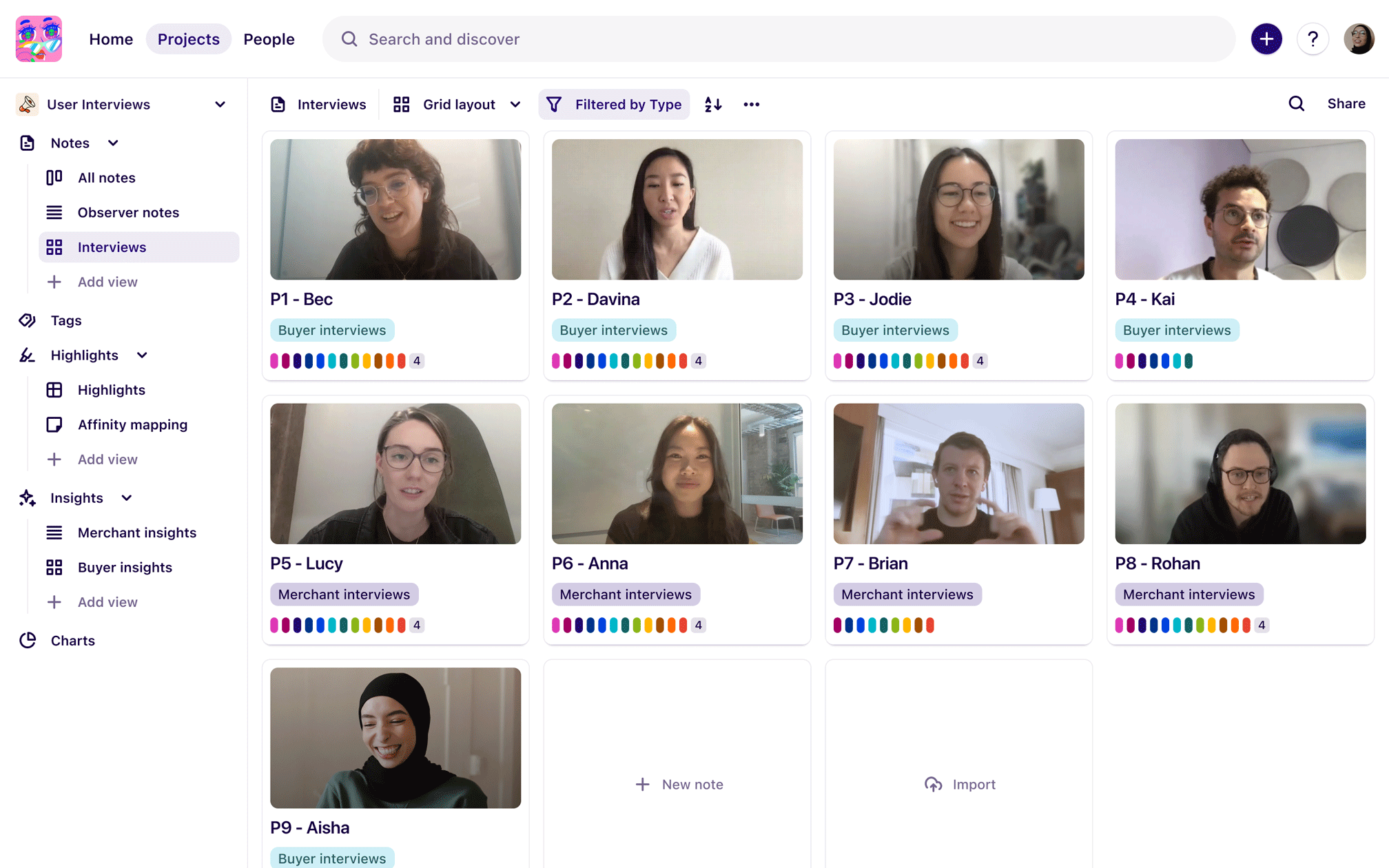Click the pink tag swatch on P1 - Bec
The height and width of the screenshot is (868, 1389).
(x=274, y=361)
